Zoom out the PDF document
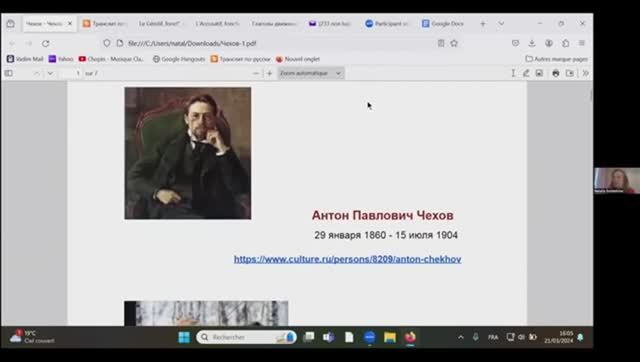 (256, 73)
